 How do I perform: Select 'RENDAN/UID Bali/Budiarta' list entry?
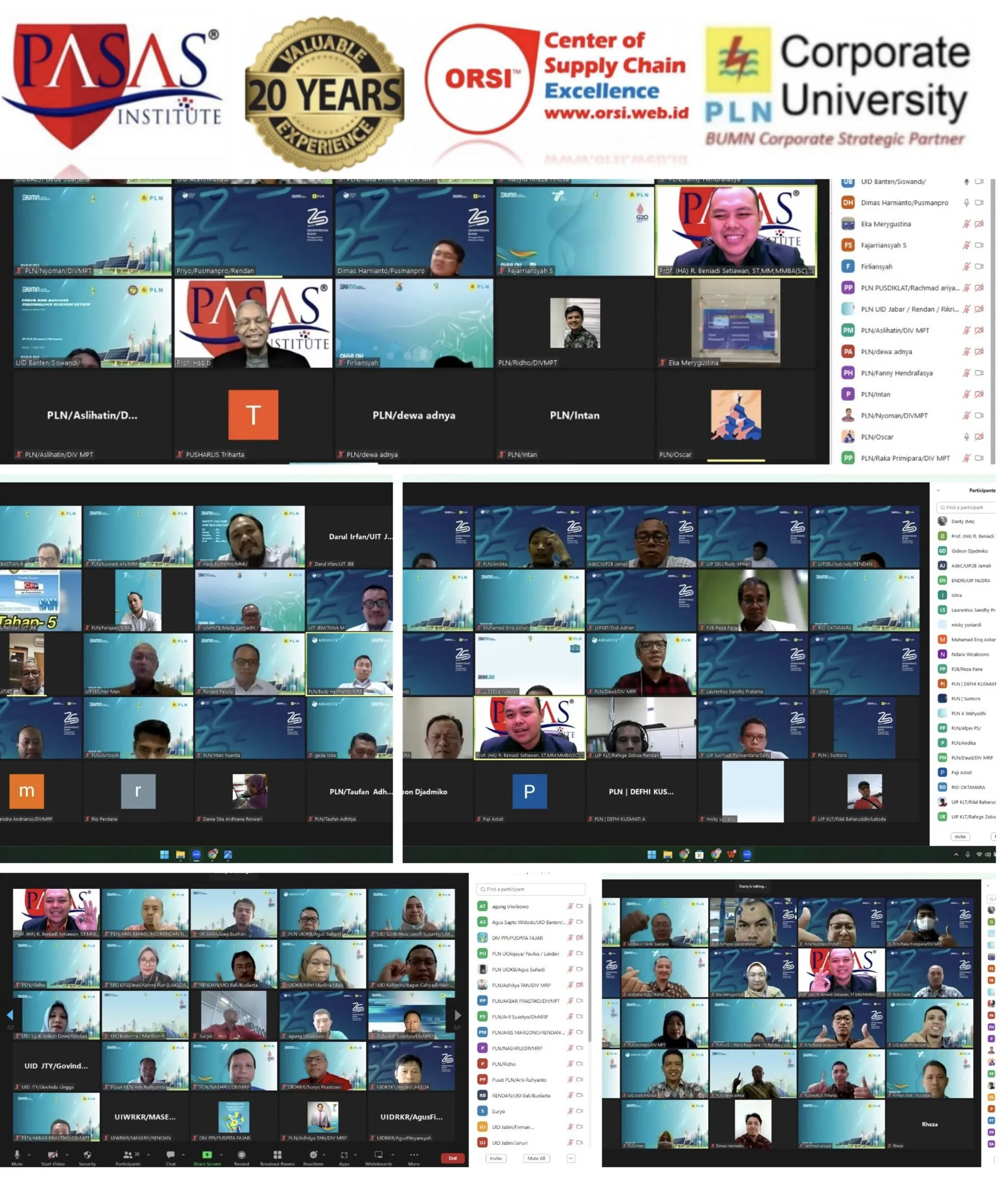pyautogui.click(x=530, y=1095)
